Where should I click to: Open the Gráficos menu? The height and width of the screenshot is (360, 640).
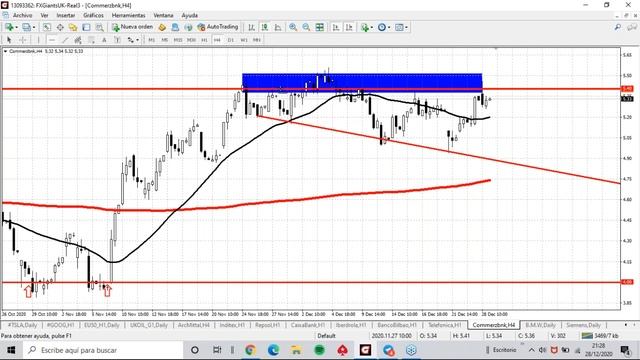(93, 16)
